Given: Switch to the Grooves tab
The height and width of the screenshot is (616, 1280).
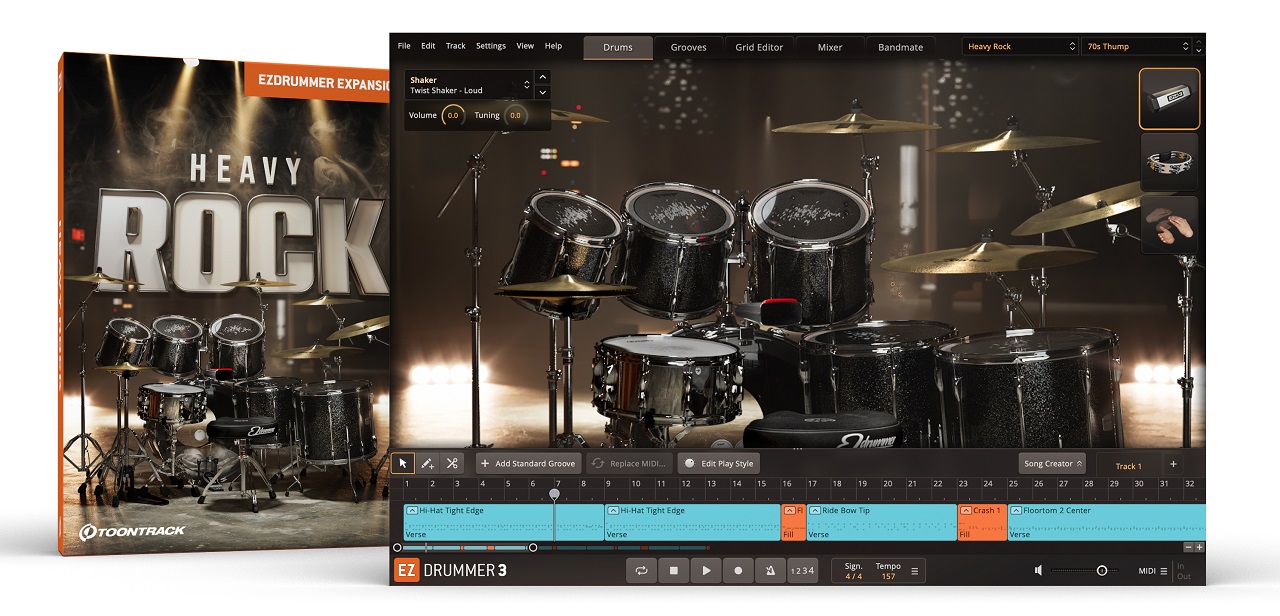Looking at the screenshot, I should coord(688,47).
